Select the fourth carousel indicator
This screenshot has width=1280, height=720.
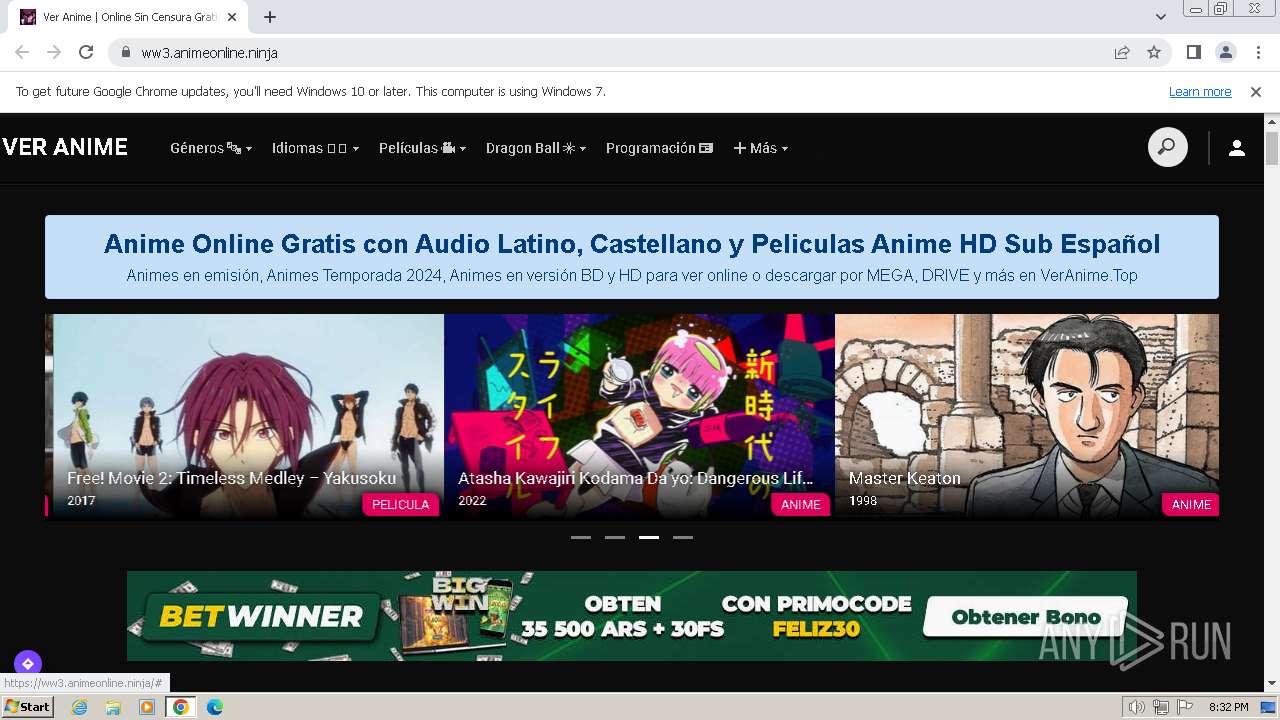[x=683, y=537]
